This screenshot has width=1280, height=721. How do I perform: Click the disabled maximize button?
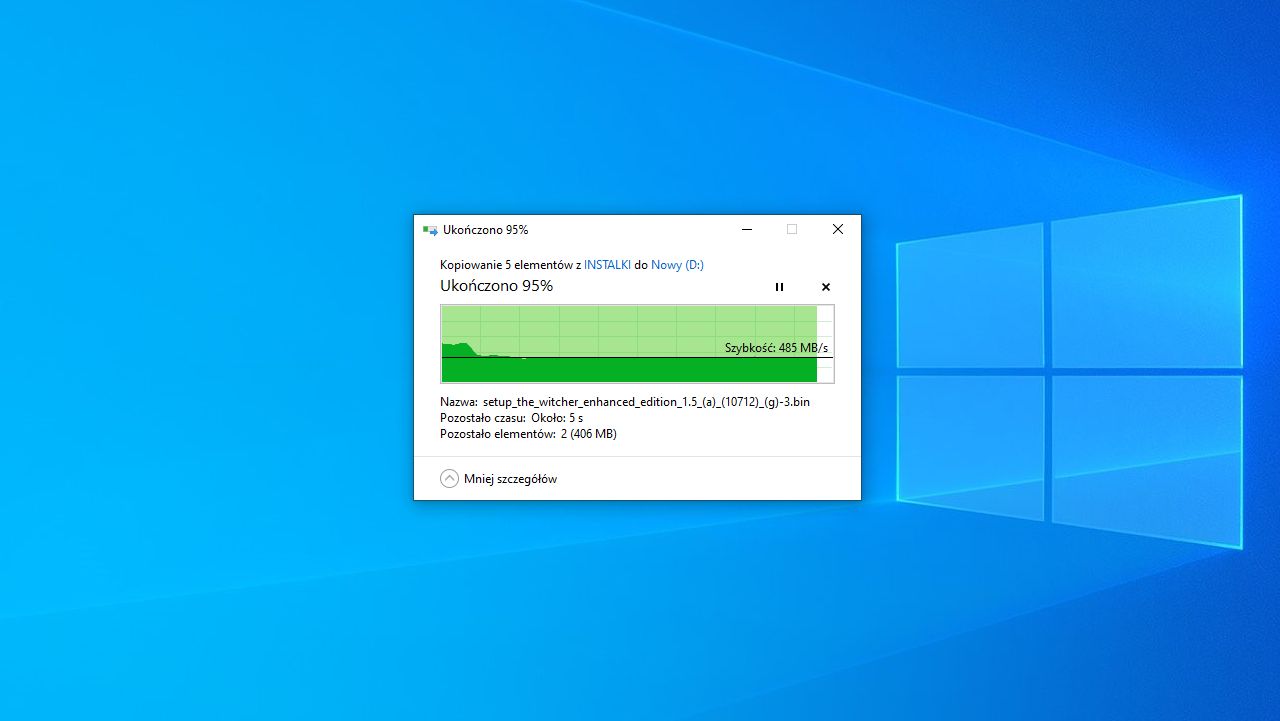click(792, 229)
